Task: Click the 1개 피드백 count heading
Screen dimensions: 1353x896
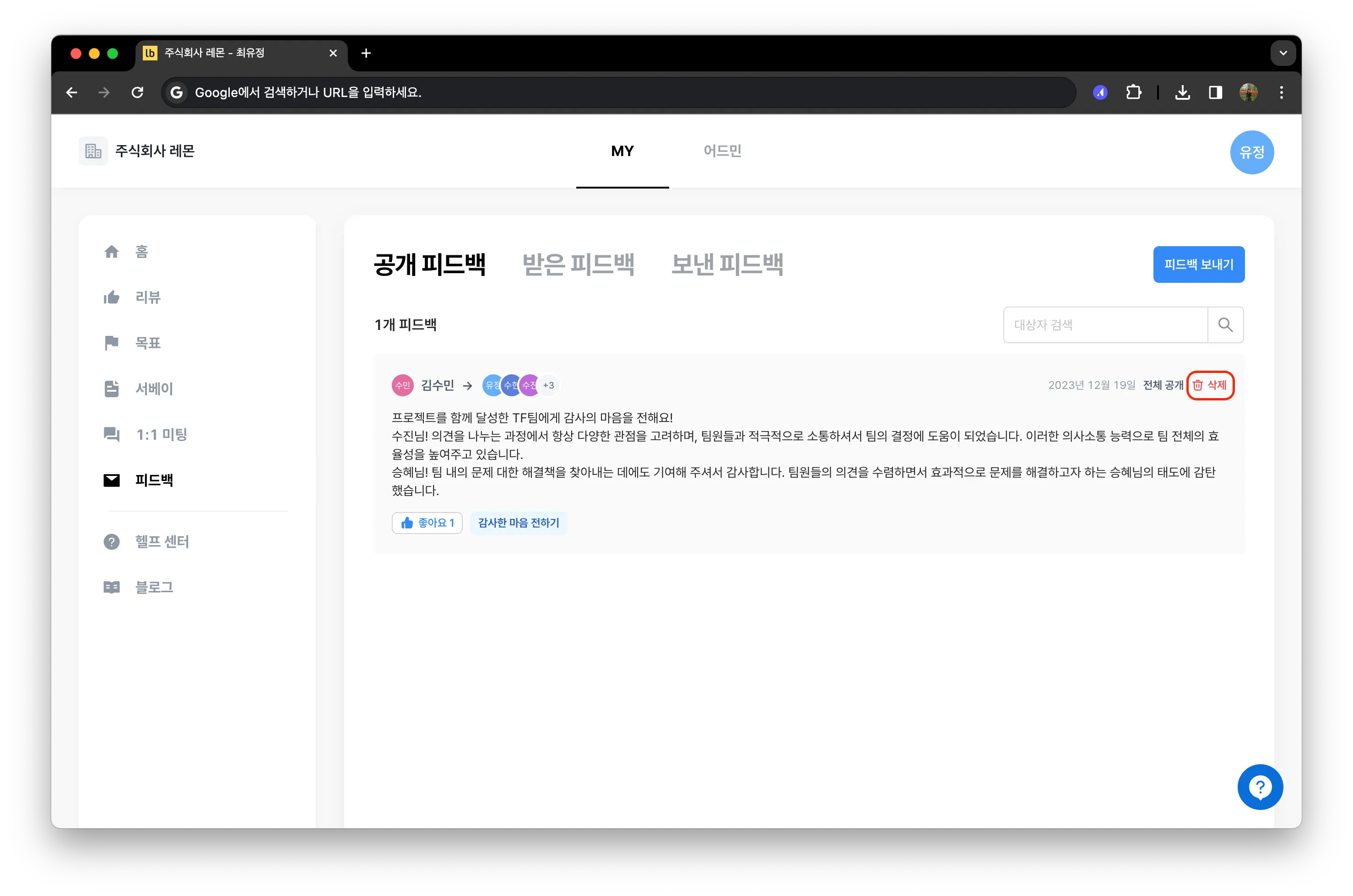Action: (x=405, y=324)
